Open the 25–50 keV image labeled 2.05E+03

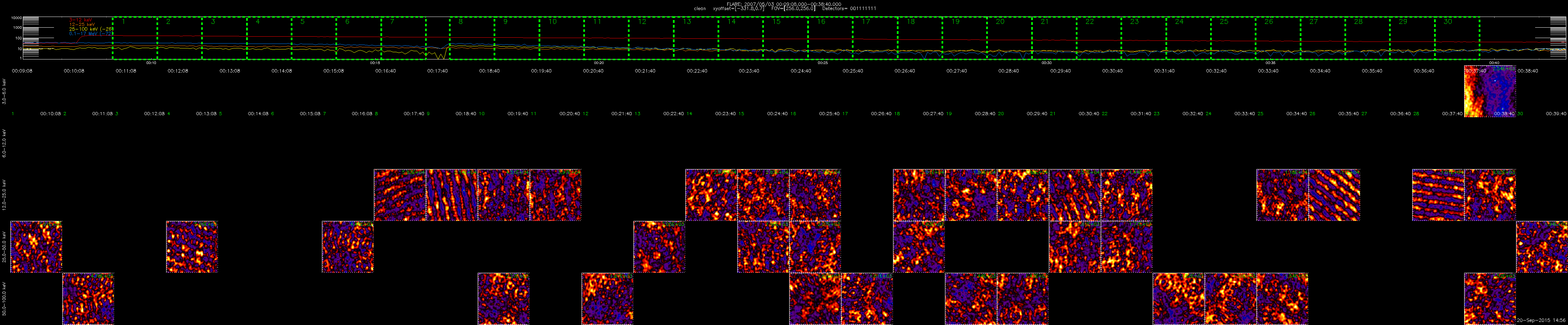(659, 247)
